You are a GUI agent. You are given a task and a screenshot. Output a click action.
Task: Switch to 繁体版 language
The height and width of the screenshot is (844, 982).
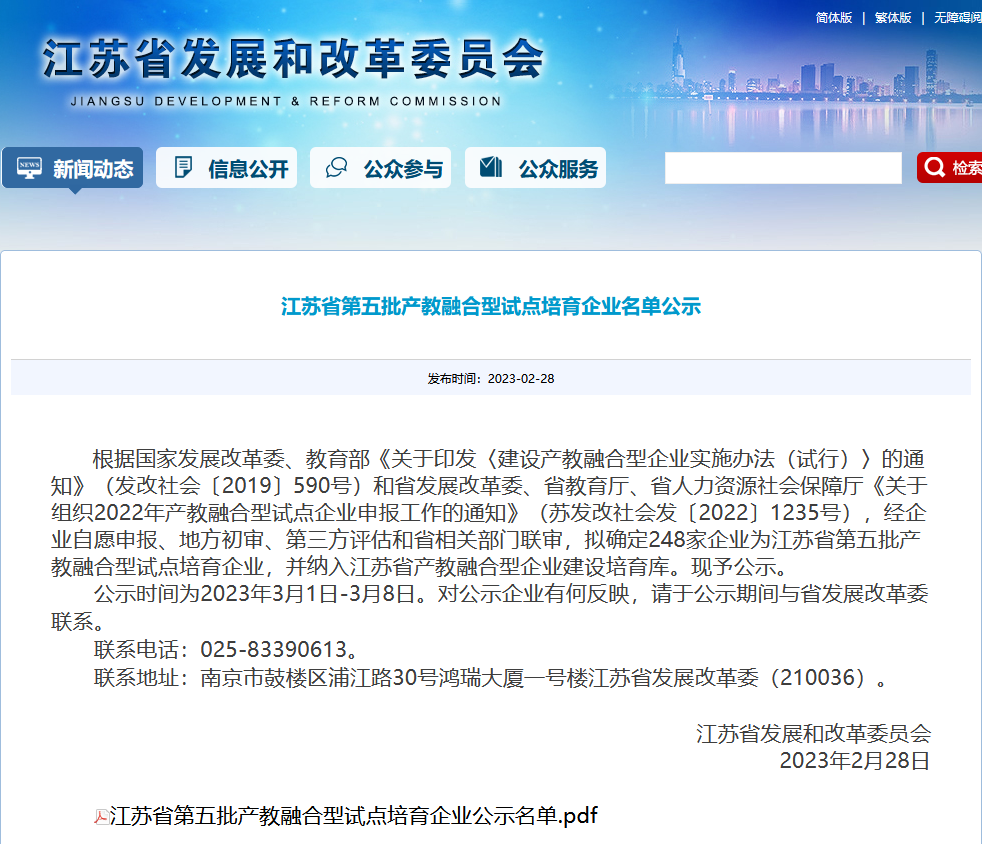click(x=893, y=18)
